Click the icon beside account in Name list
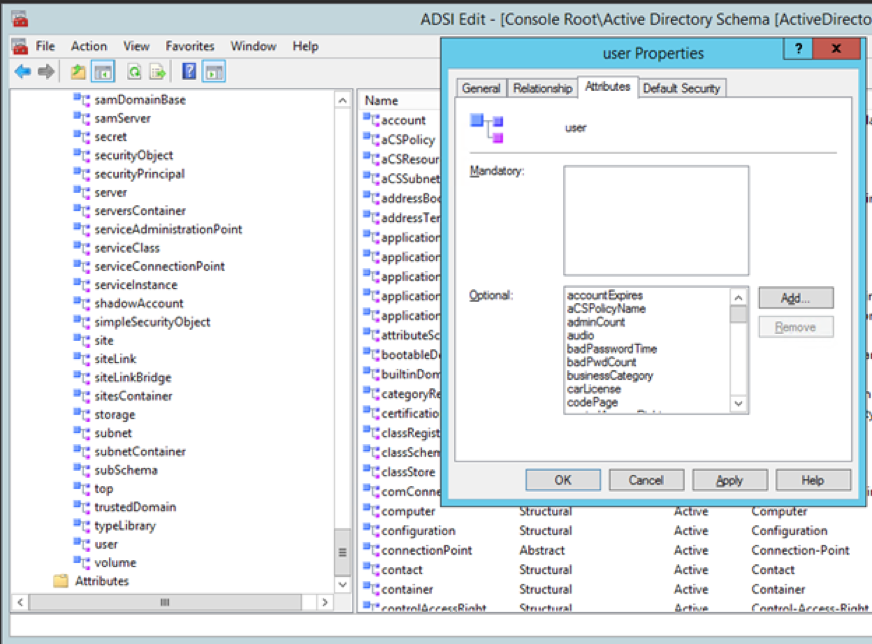 [x=371, y=120]
